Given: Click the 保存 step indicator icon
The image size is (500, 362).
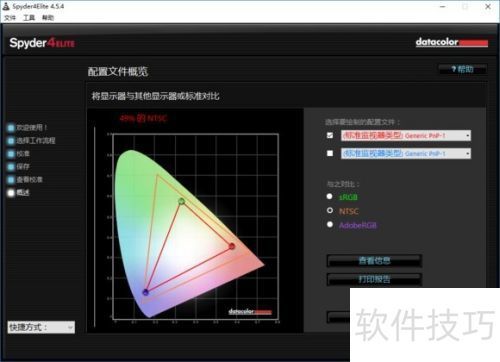Looking at the screenshot, I should 11,167.
